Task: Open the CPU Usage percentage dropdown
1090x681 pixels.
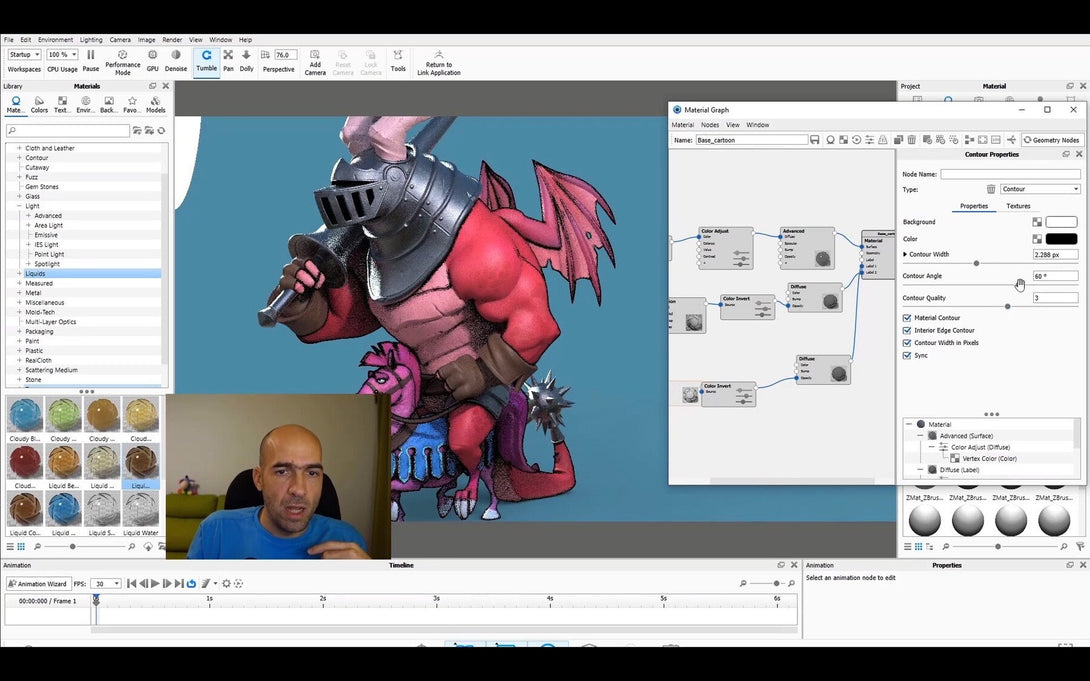Action: click(63, 54)
